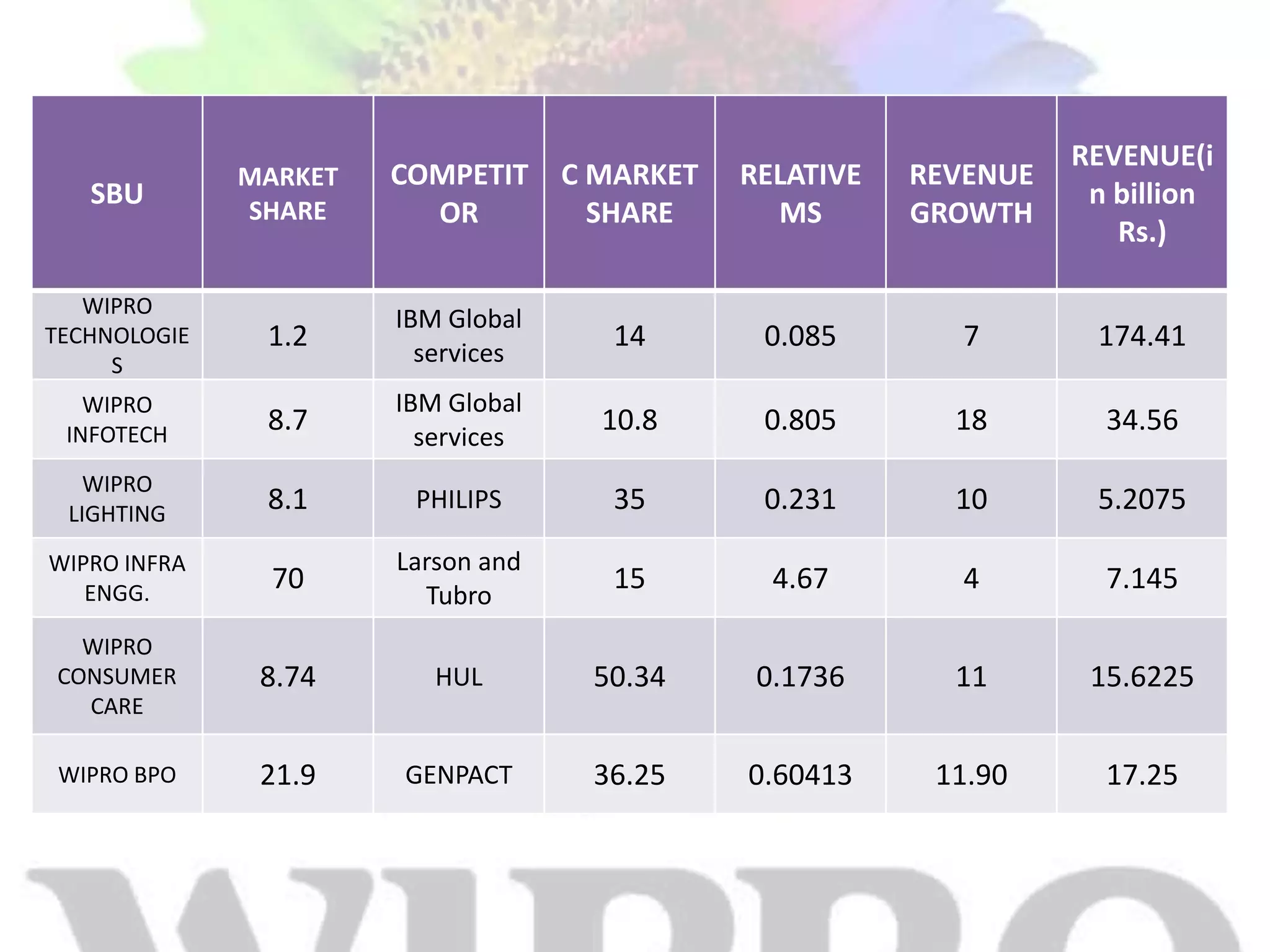Click relative MS value 0.60413
The width and height of the screenshot is (1270, 952).
(801, 775)
